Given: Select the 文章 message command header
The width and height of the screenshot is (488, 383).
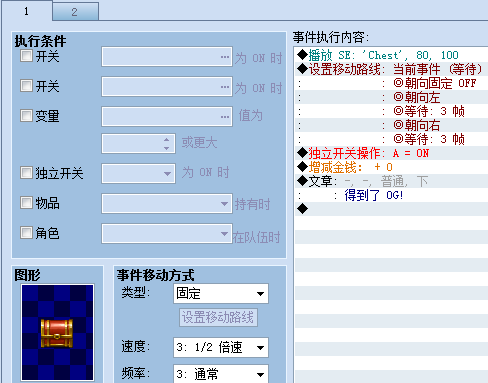Looking at the screenshot, I should [391, 181].
